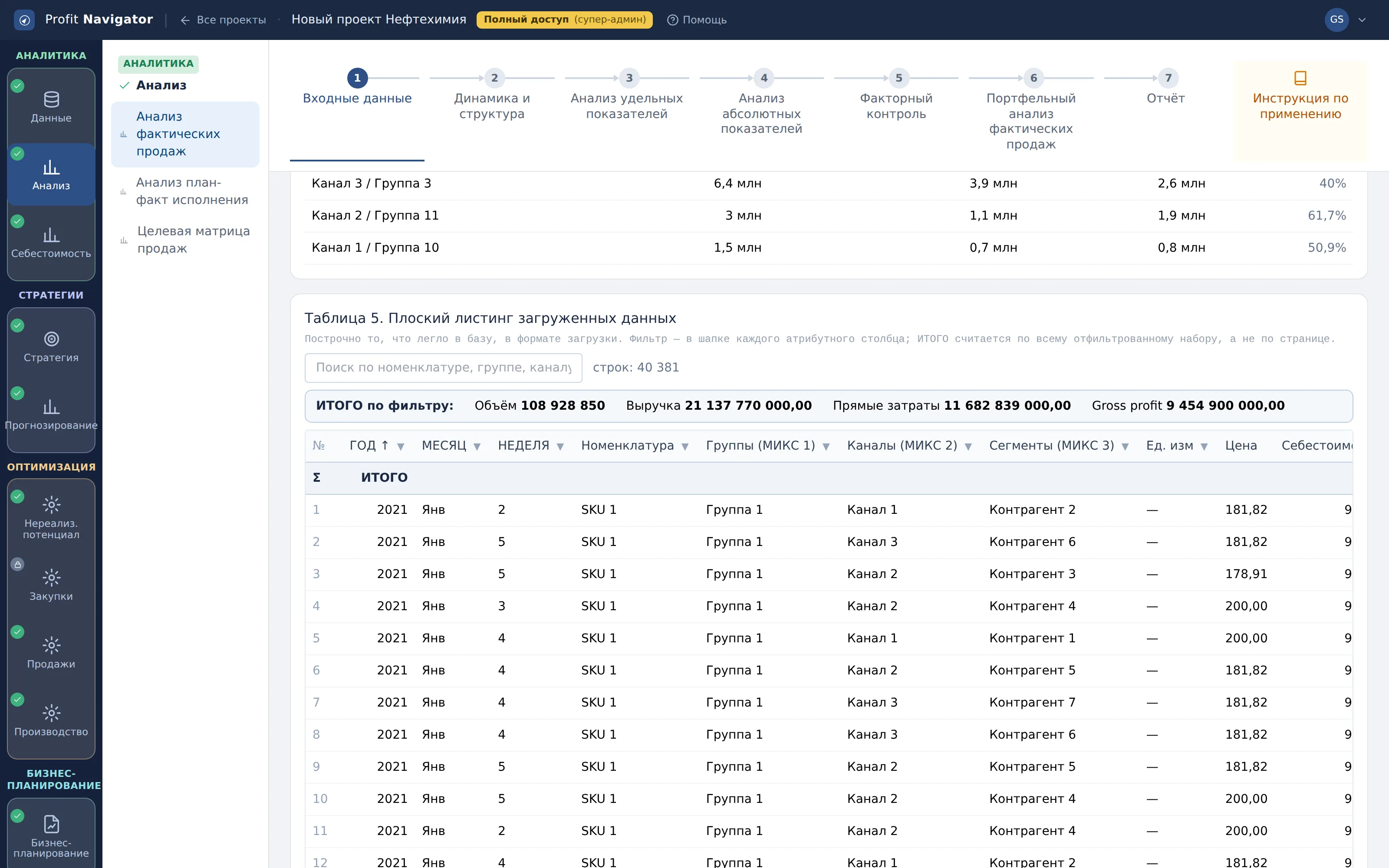Viewport: 1389px width, 868px height.
Task: Open the locked Закупки module
Action: click(51, 585)
